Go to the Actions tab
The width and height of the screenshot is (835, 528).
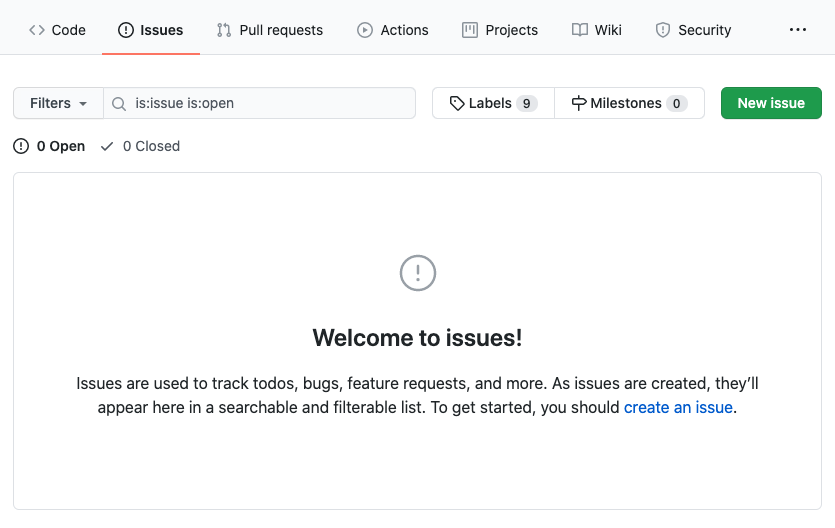(392, 30)
